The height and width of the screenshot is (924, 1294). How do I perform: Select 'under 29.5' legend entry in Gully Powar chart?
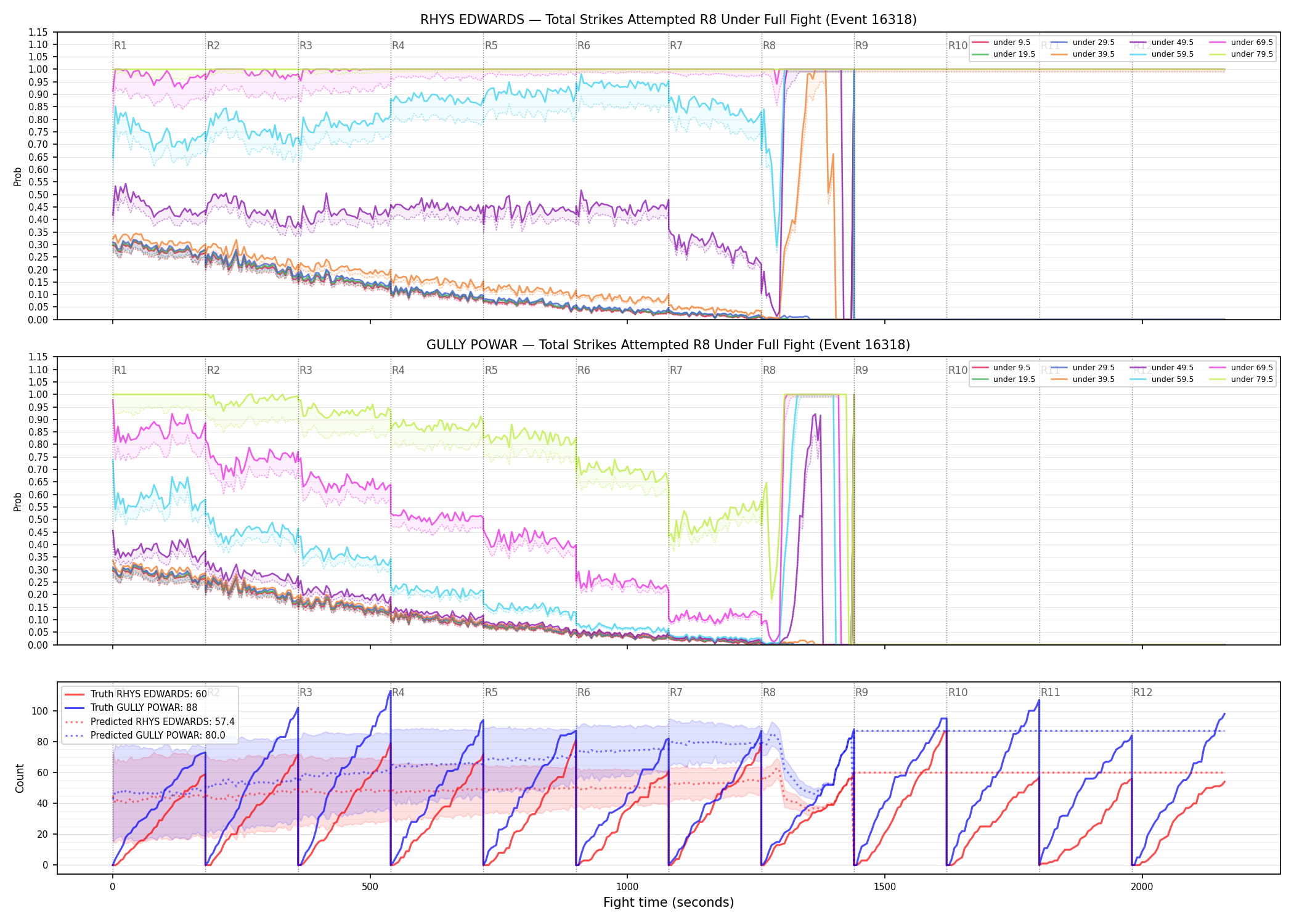click(x=1083, y=368)
